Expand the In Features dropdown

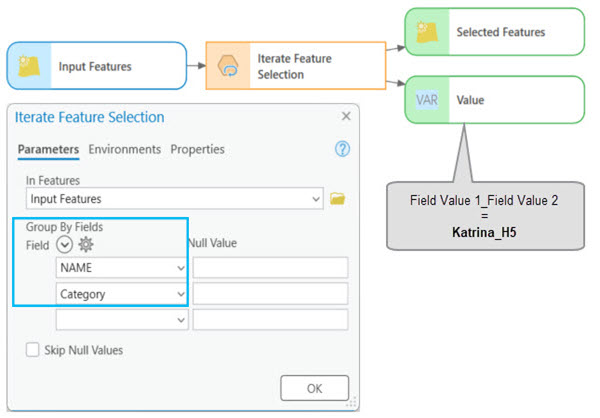coord(316,199)
